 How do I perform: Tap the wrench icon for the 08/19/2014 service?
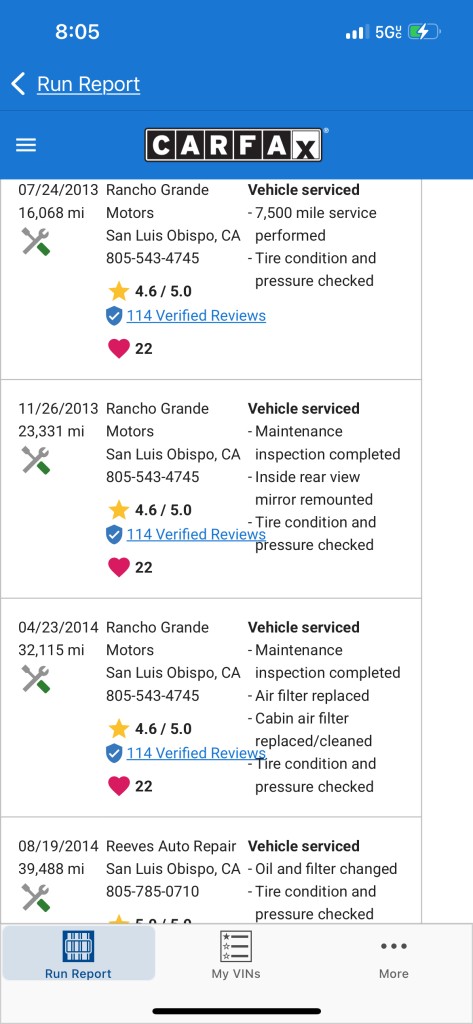click(35, 898)
